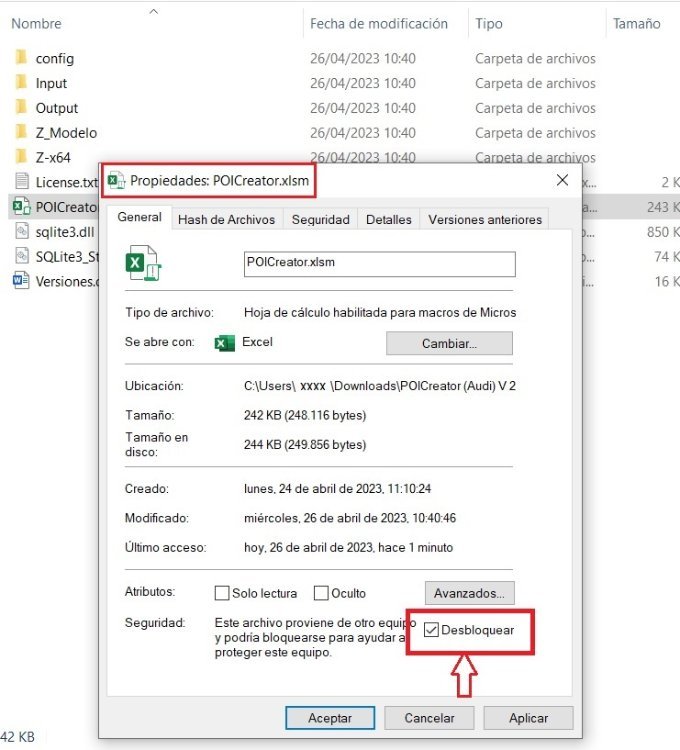This screenshot has width=680, height=750.
Task: Open the Hash de Archivos tab
Action: tap(226, 220)
